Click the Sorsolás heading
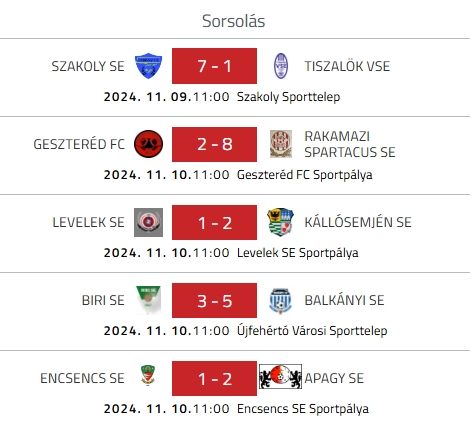The image size is (475, 425). pos(234,21)
